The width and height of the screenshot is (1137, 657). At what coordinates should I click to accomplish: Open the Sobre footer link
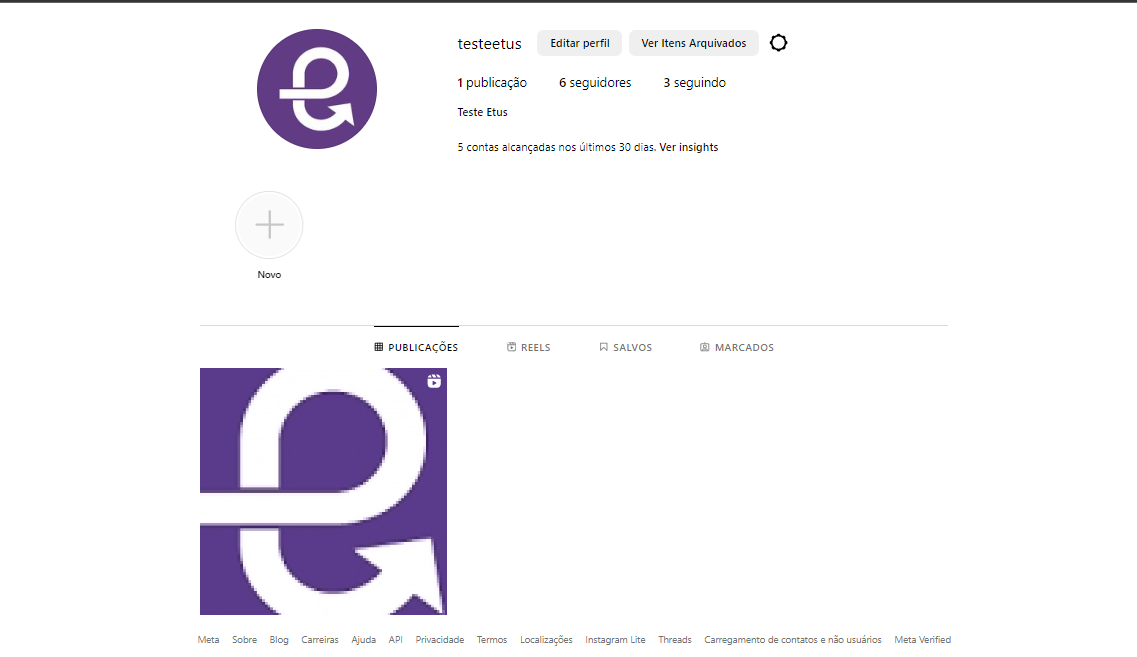click(x=244, y=640)
